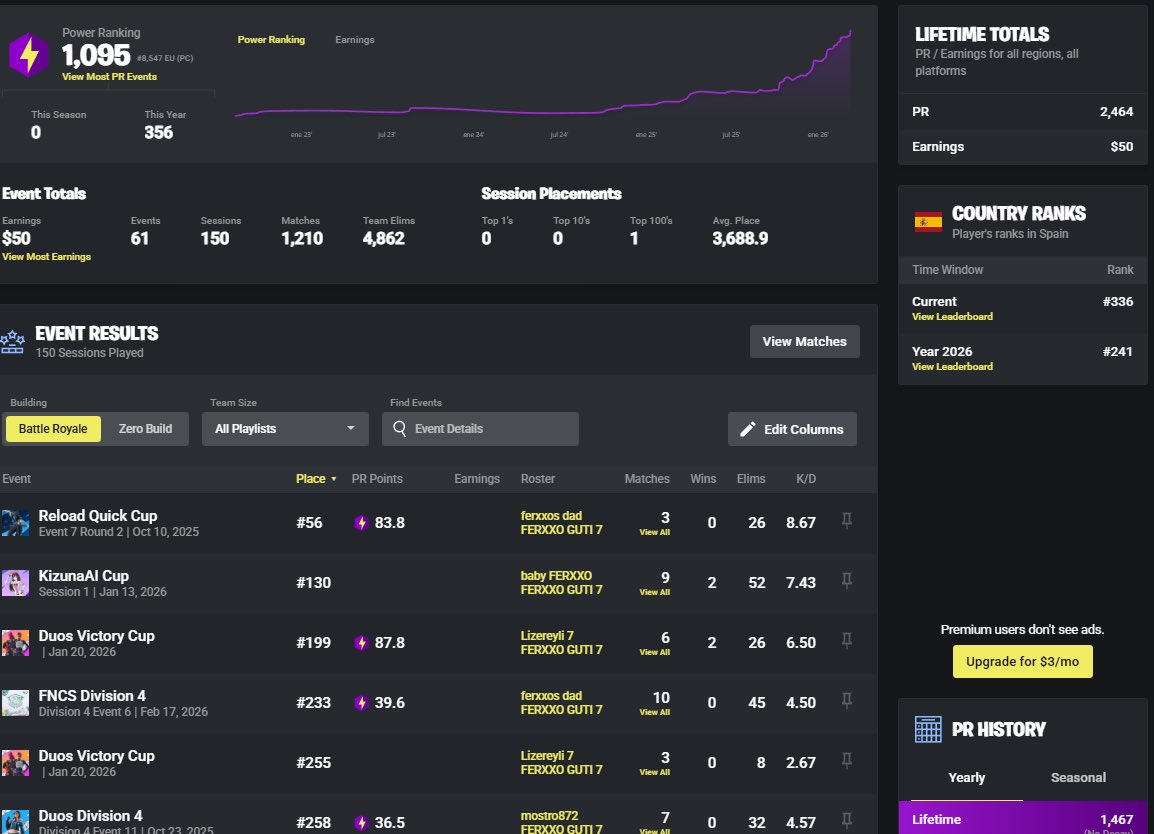Open the Reload Quick Cup event title
The image size is (1154, 834).
[x=98, y=515]
